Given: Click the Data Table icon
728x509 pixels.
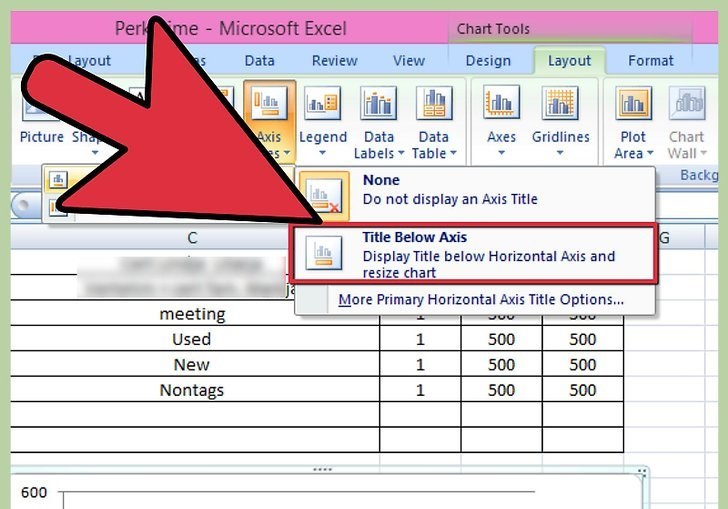Looking at the screenshot, I should point(434,103).
